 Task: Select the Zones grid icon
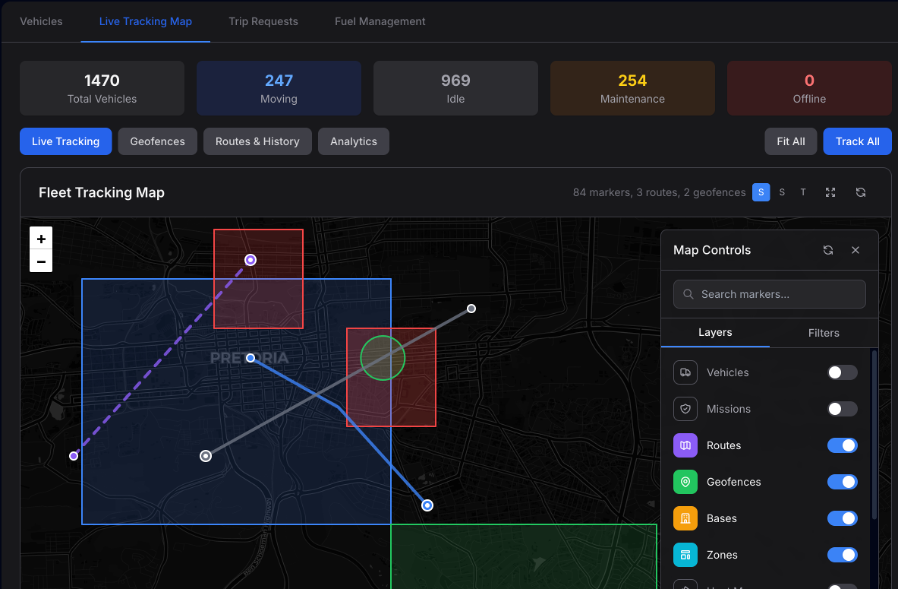click(x=684, y=554)
